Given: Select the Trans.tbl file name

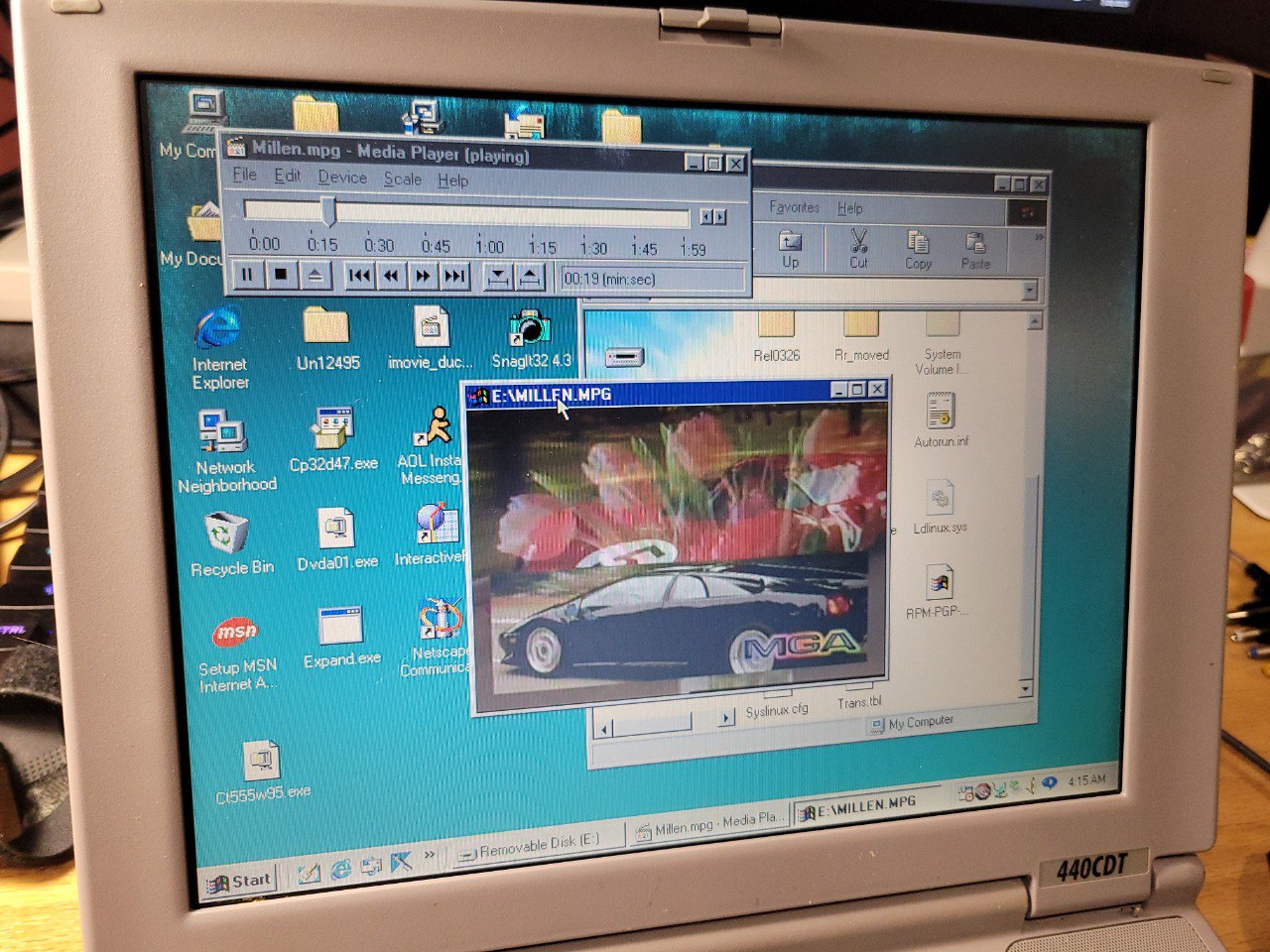Looking at the screenshot, I should [x=859, y=702].
